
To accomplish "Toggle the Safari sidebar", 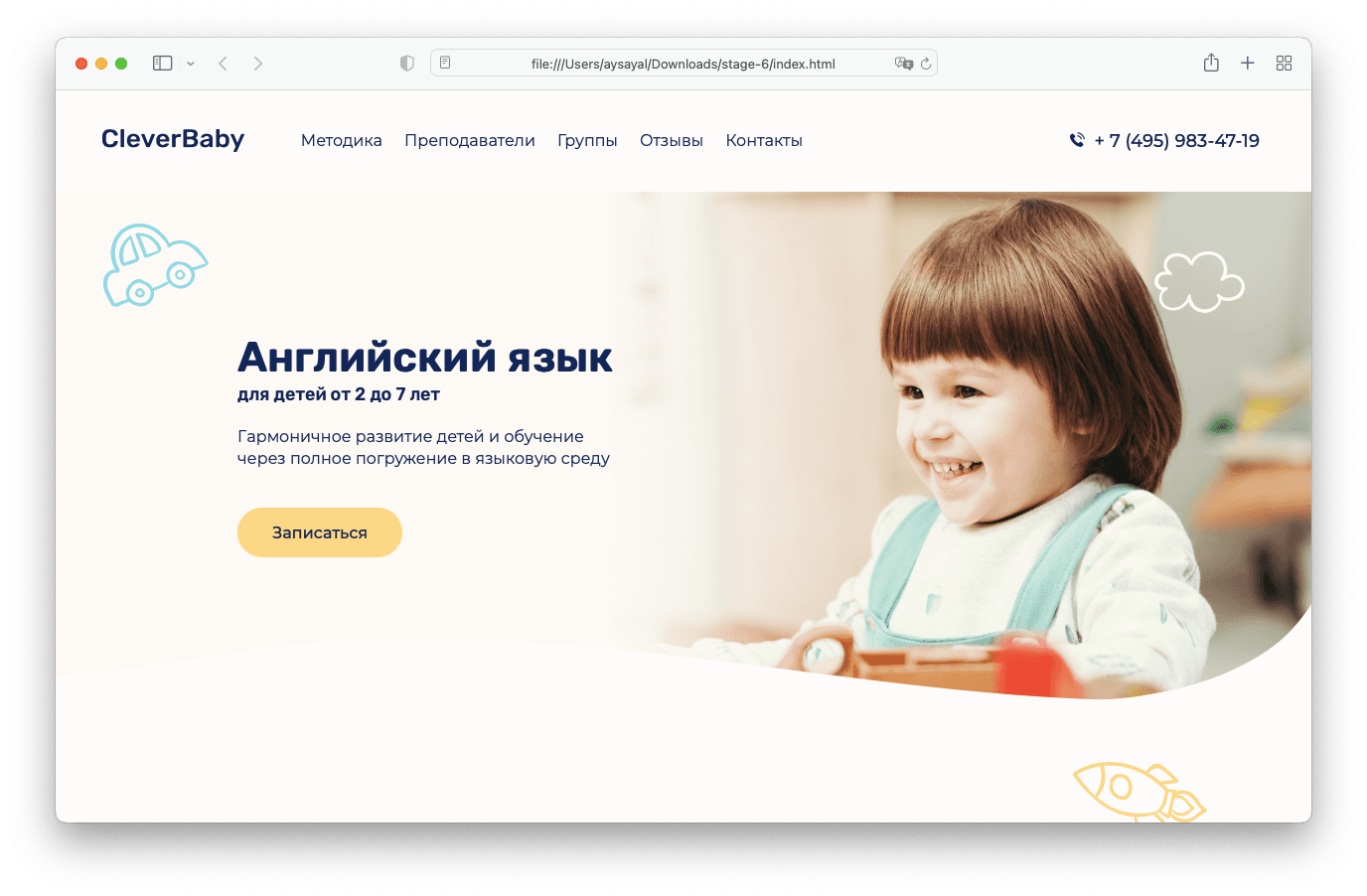I will pos(162,64).
